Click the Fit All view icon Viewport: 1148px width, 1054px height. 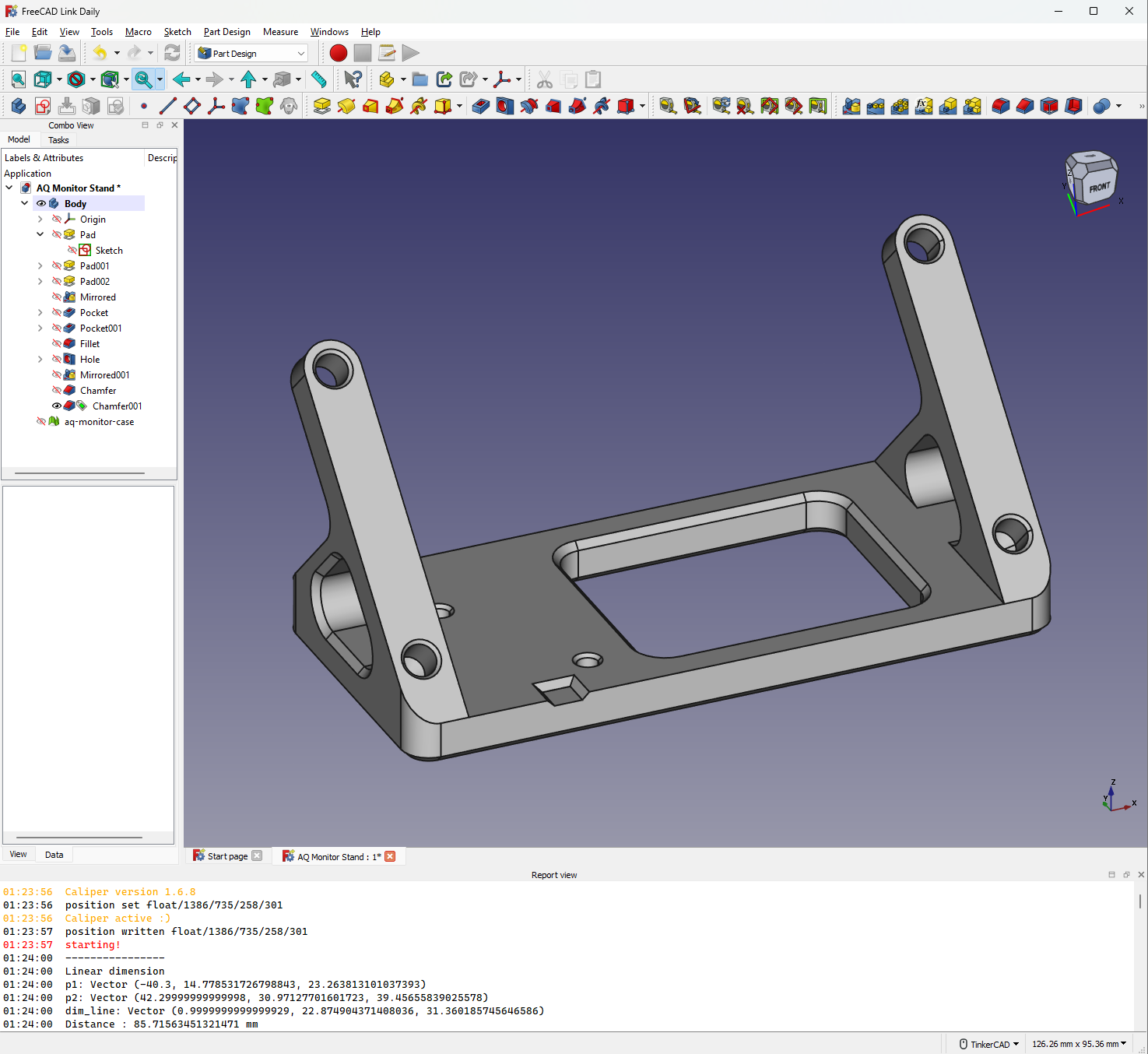click(x=18, y=79)
